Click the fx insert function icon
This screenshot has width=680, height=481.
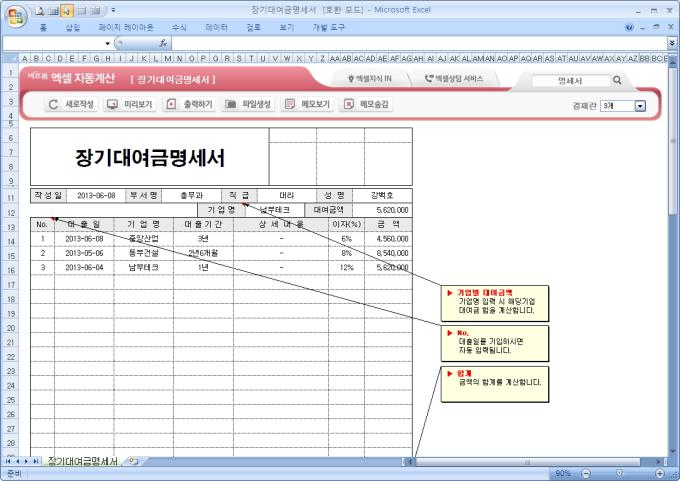click(163, 43)
